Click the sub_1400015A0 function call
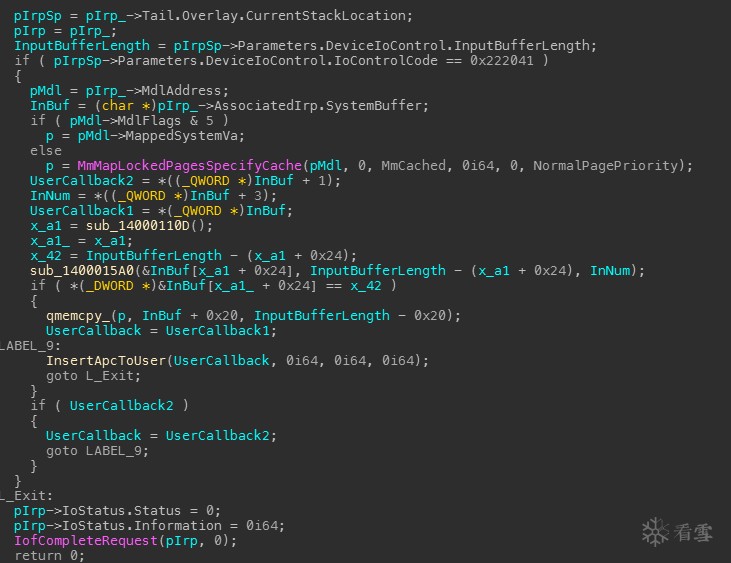This screenshot has width=731, height=563. tap(82, 271)
